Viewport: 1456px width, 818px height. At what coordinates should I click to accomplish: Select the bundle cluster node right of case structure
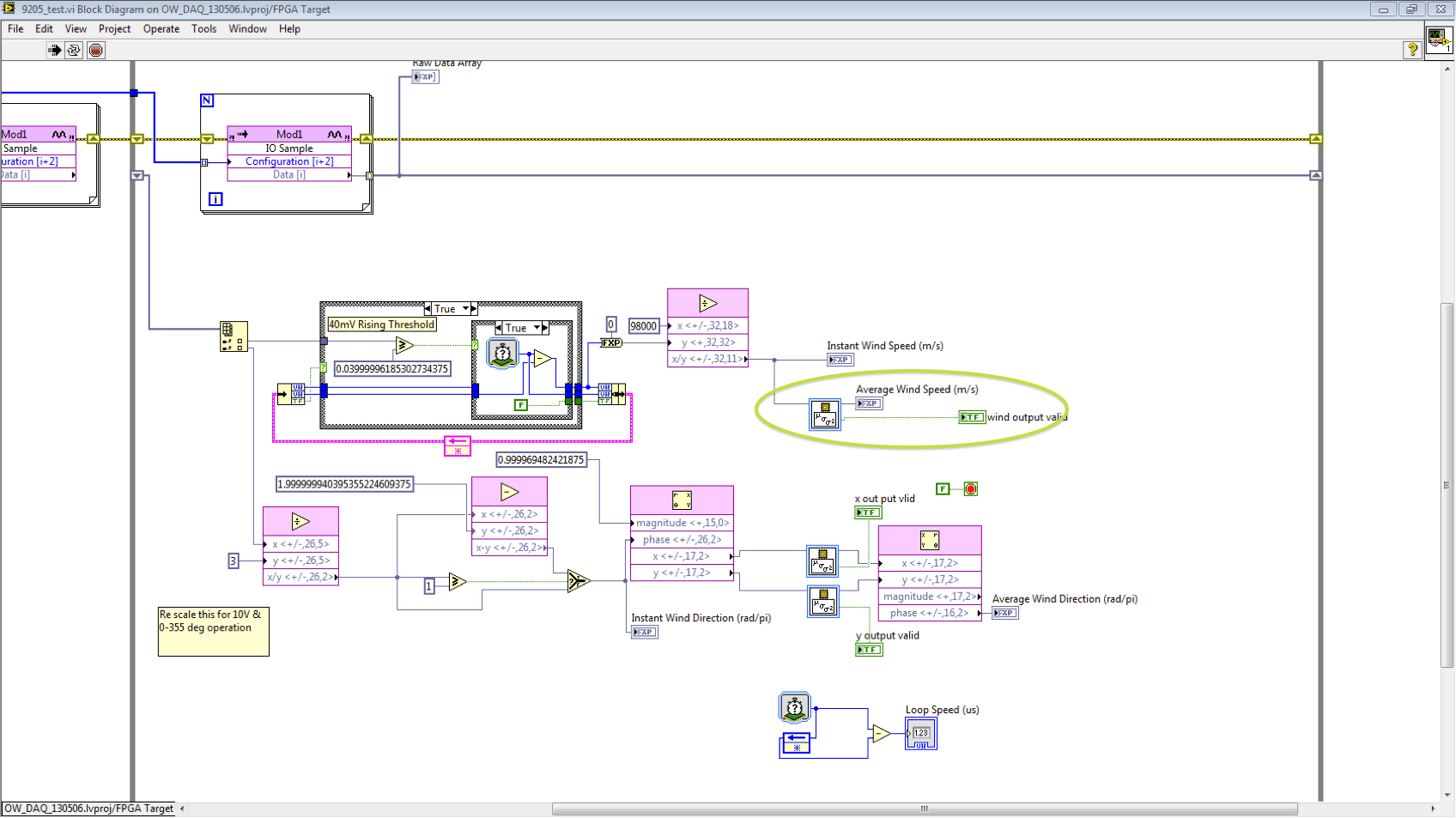coord(611,394)
